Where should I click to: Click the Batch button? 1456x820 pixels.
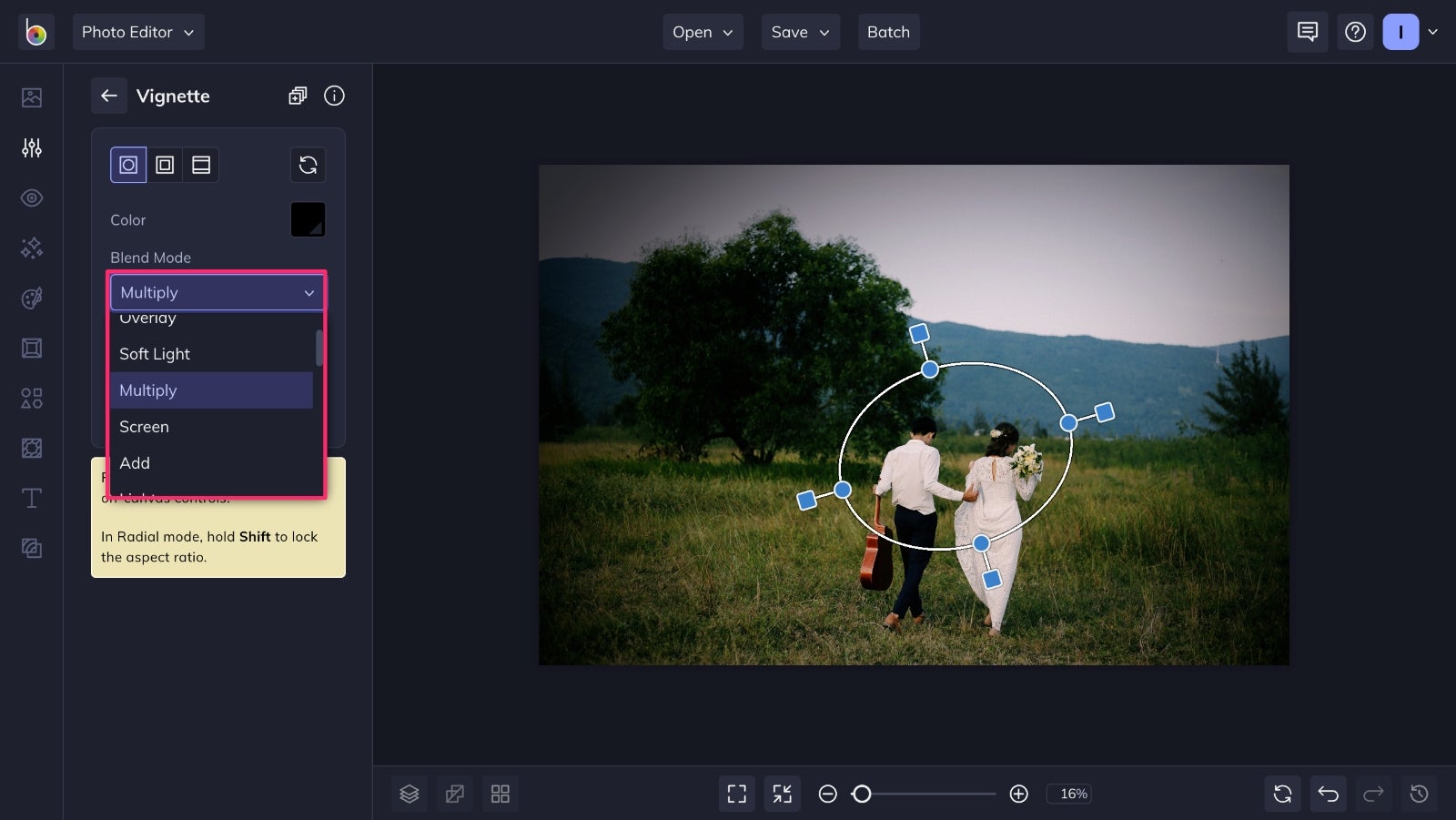tap(888, 32)
